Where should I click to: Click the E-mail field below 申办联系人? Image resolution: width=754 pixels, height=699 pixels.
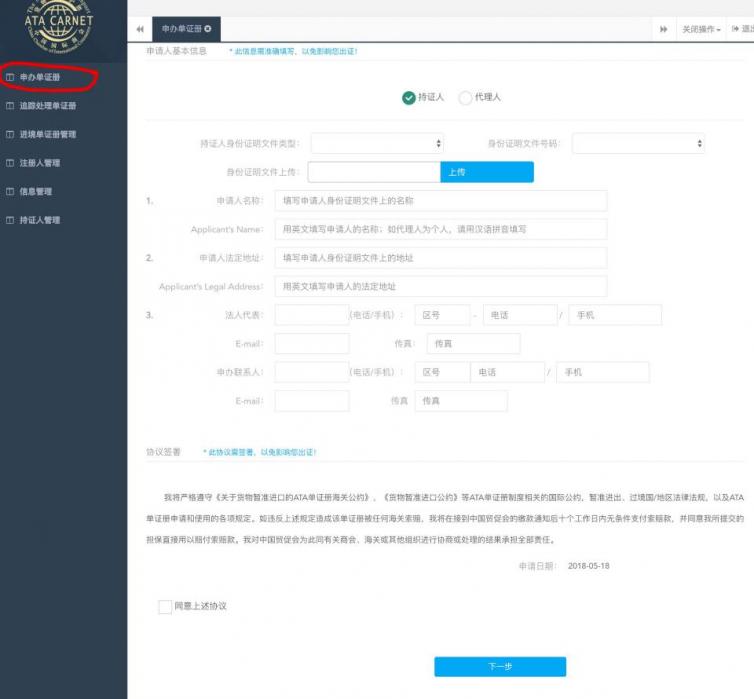[x=312, y=401]
